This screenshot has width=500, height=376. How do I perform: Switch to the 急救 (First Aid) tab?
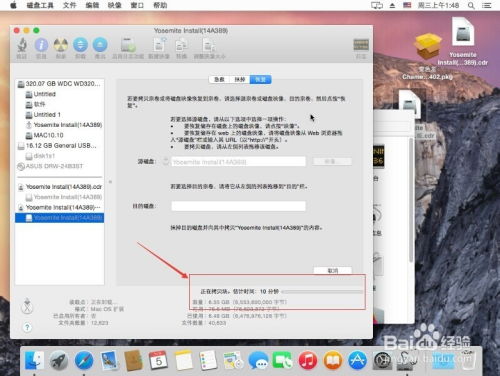pos(219,80)
